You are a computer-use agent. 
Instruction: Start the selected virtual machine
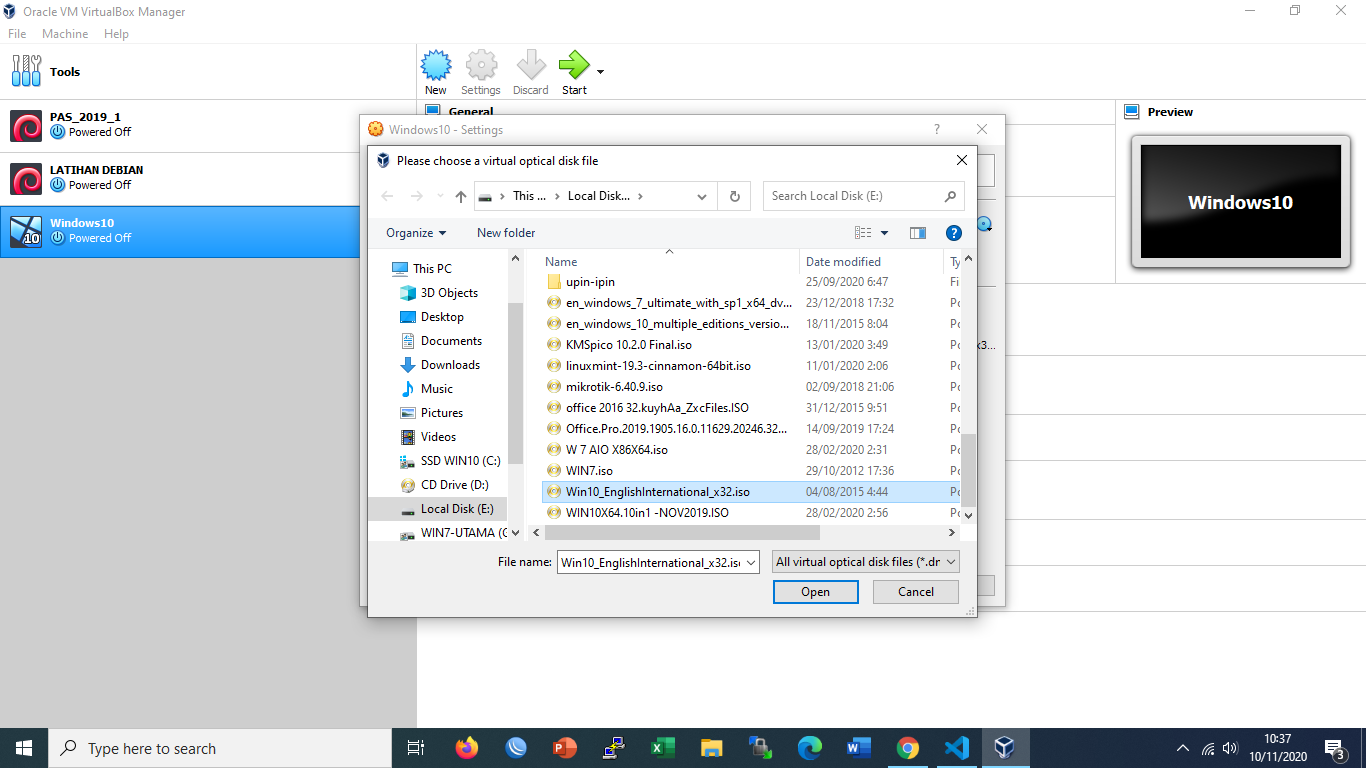point(574,72)
